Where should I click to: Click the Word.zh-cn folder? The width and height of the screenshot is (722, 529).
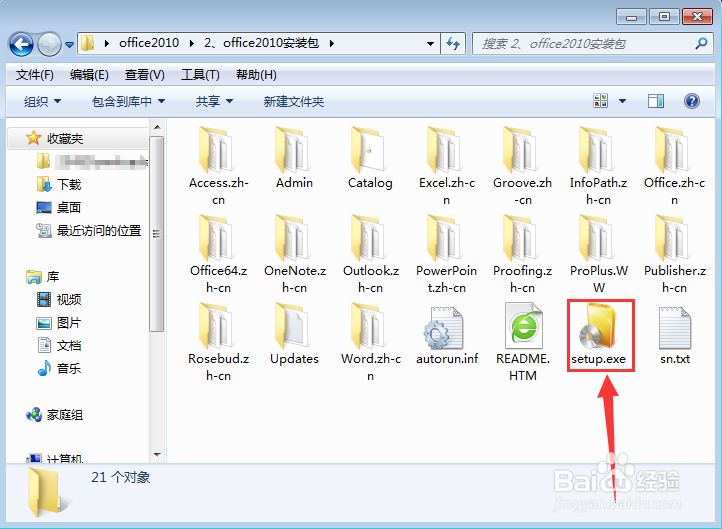click(370, 342)
